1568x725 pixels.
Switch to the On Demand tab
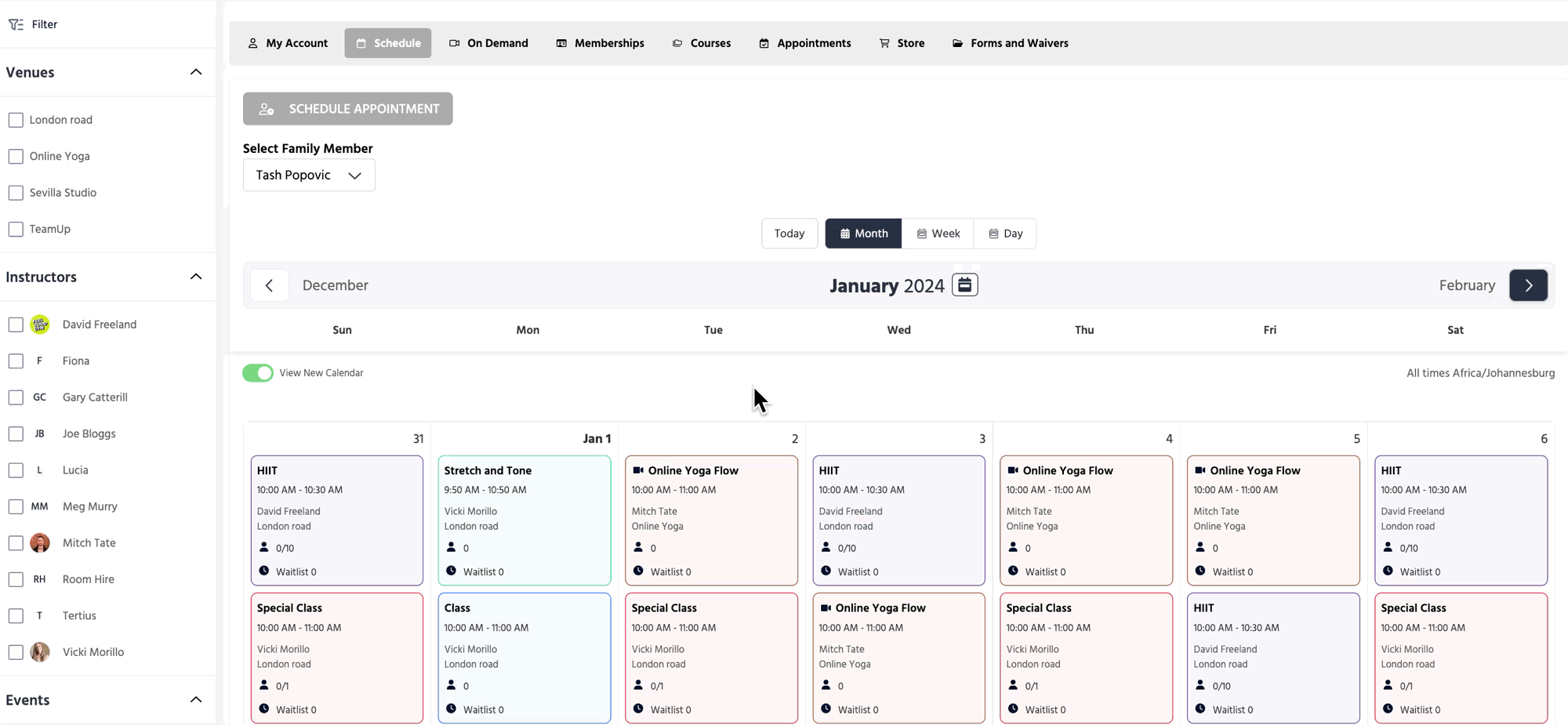[x=488, y=43]
